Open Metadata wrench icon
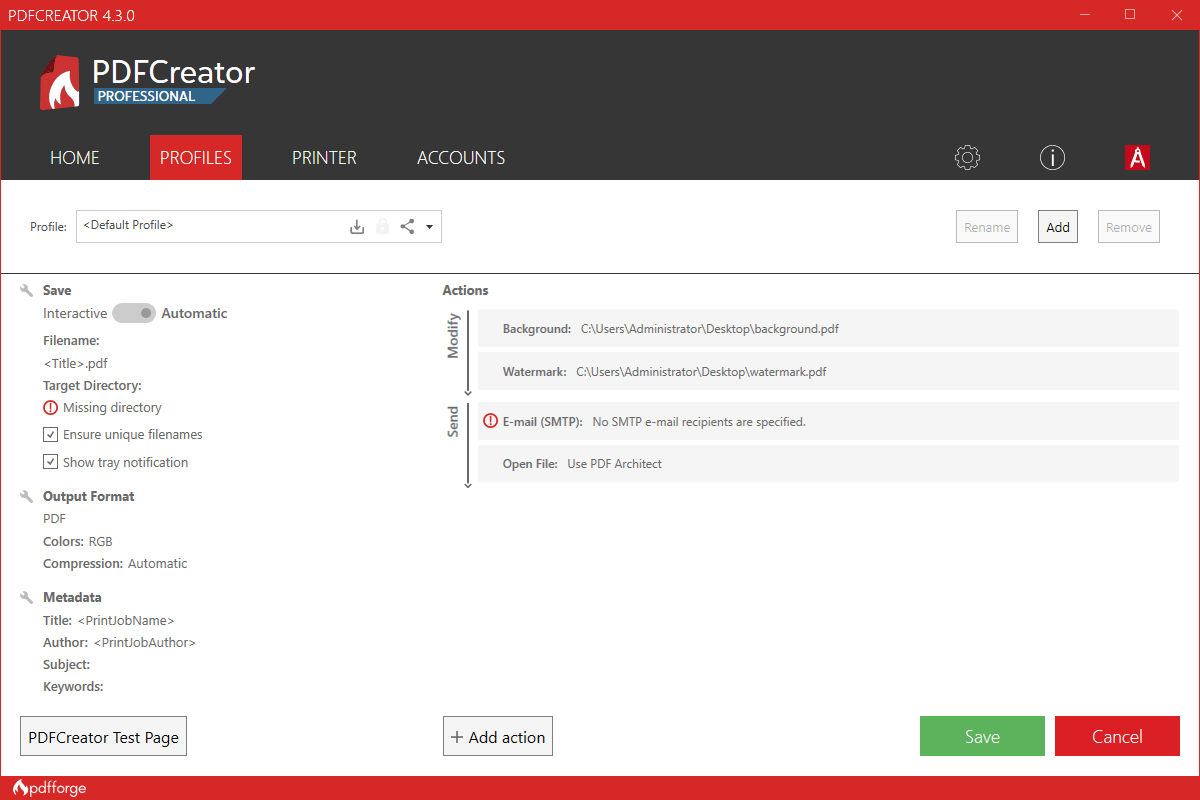The width and height of the screenshot is (1200, 800). click(27, 597)
